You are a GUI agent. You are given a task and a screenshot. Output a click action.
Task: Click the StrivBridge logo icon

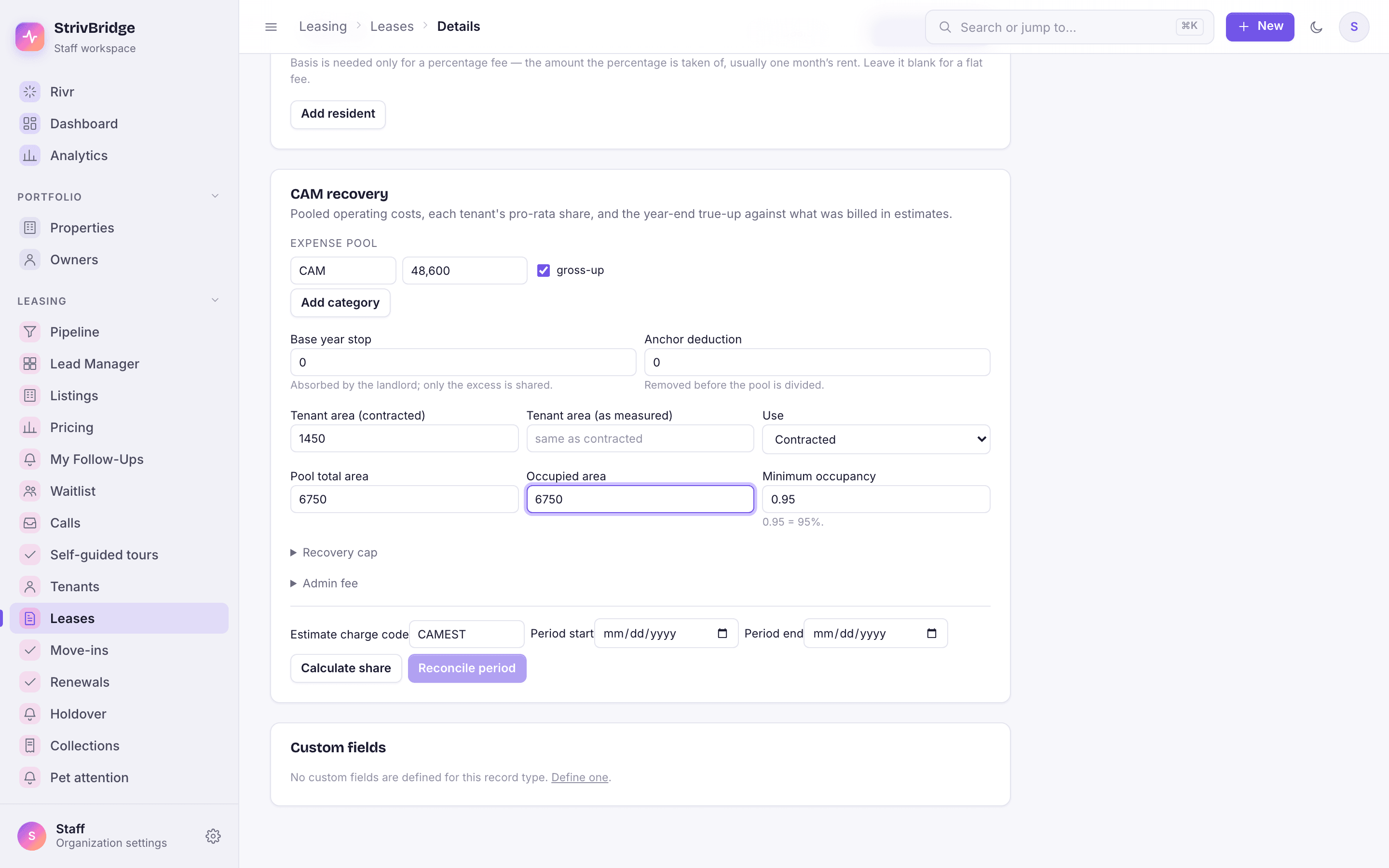[x=30, y=37]
